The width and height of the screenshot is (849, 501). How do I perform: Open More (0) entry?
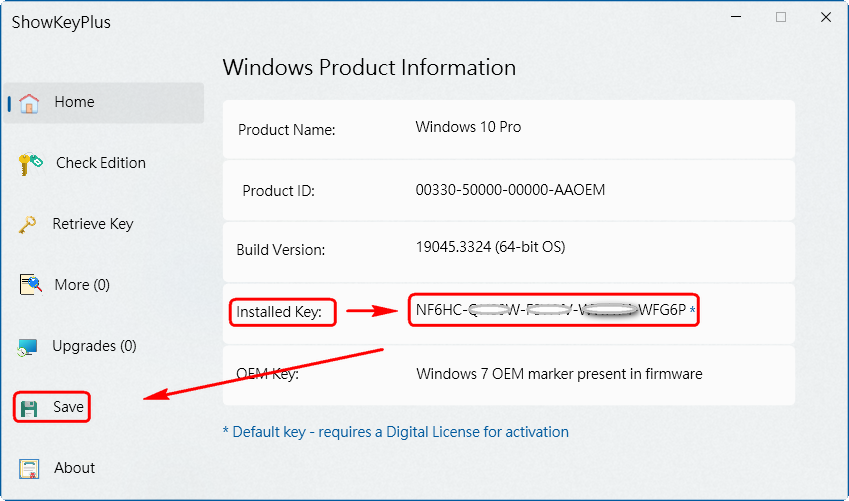pos(82,285)
